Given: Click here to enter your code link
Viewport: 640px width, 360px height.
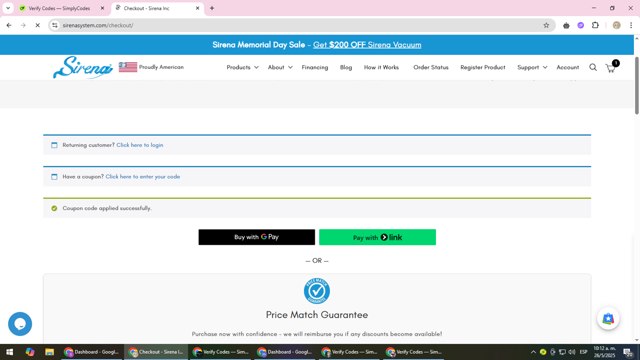Looking at the screenshot, I should [142, 177].
